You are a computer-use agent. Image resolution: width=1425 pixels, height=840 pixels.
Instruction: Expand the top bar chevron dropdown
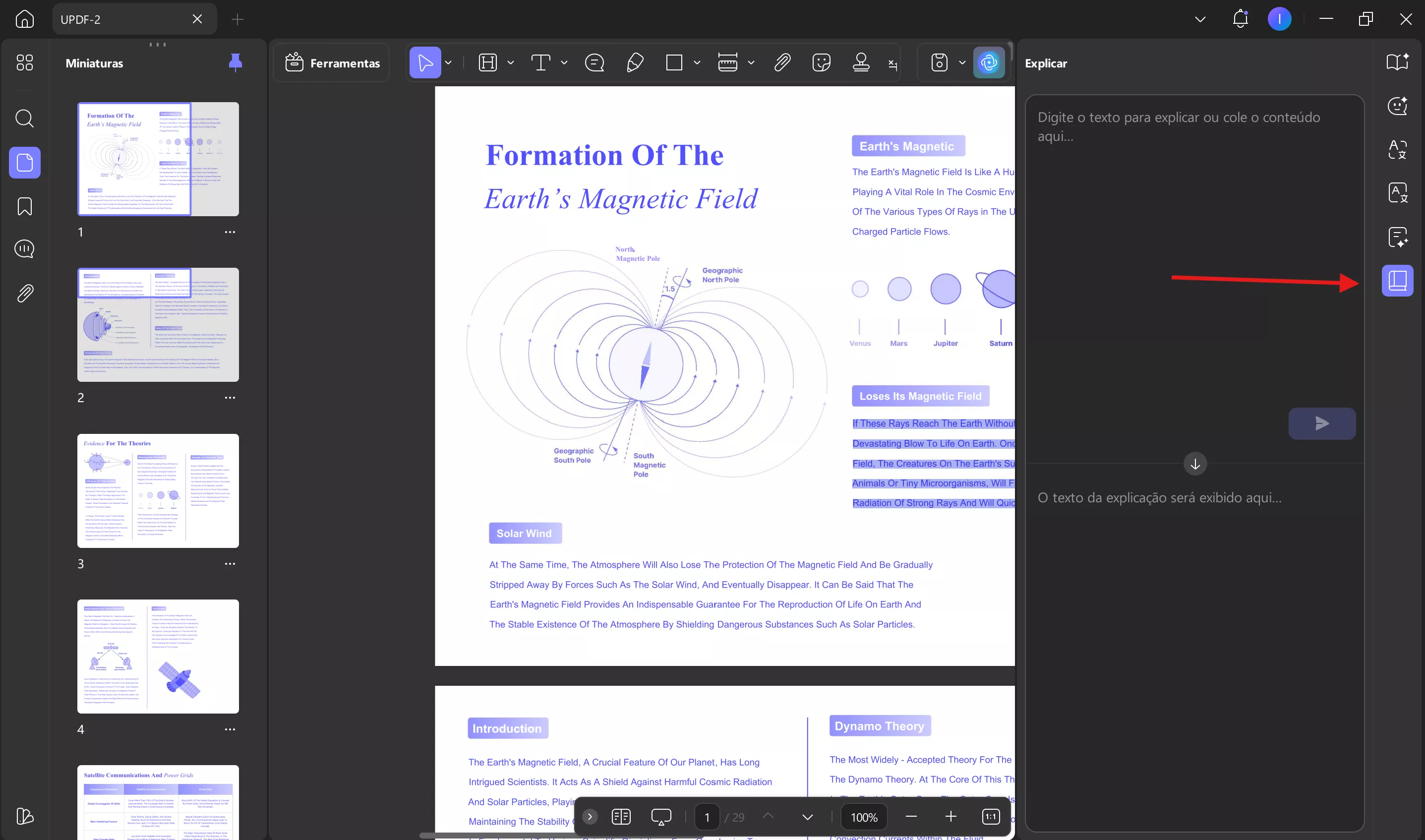click(1200, 19)
